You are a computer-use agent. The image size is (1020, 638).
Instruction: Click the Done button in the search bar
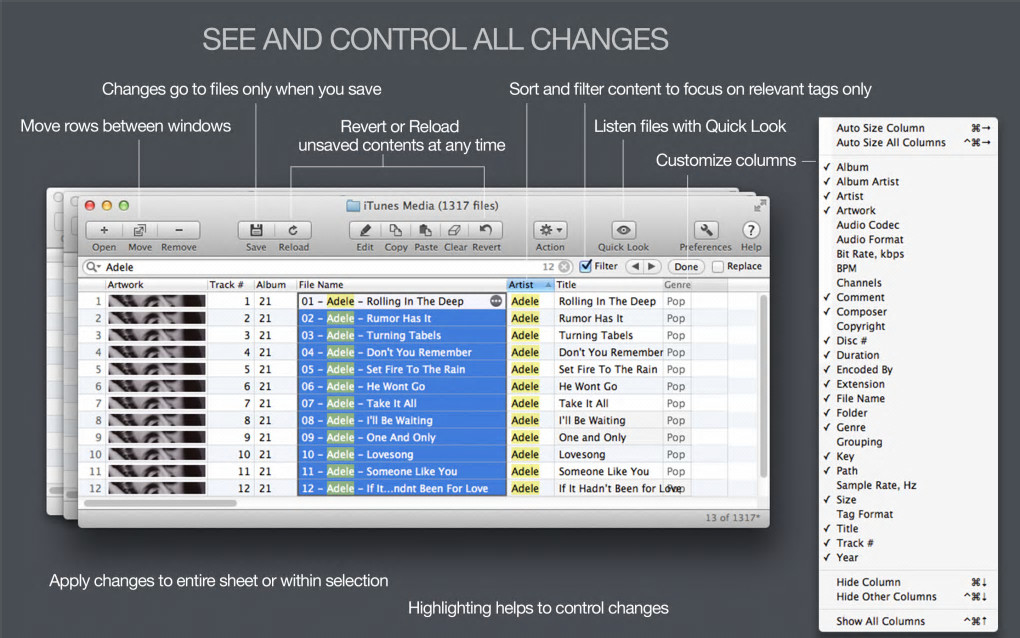coord(686,267)
